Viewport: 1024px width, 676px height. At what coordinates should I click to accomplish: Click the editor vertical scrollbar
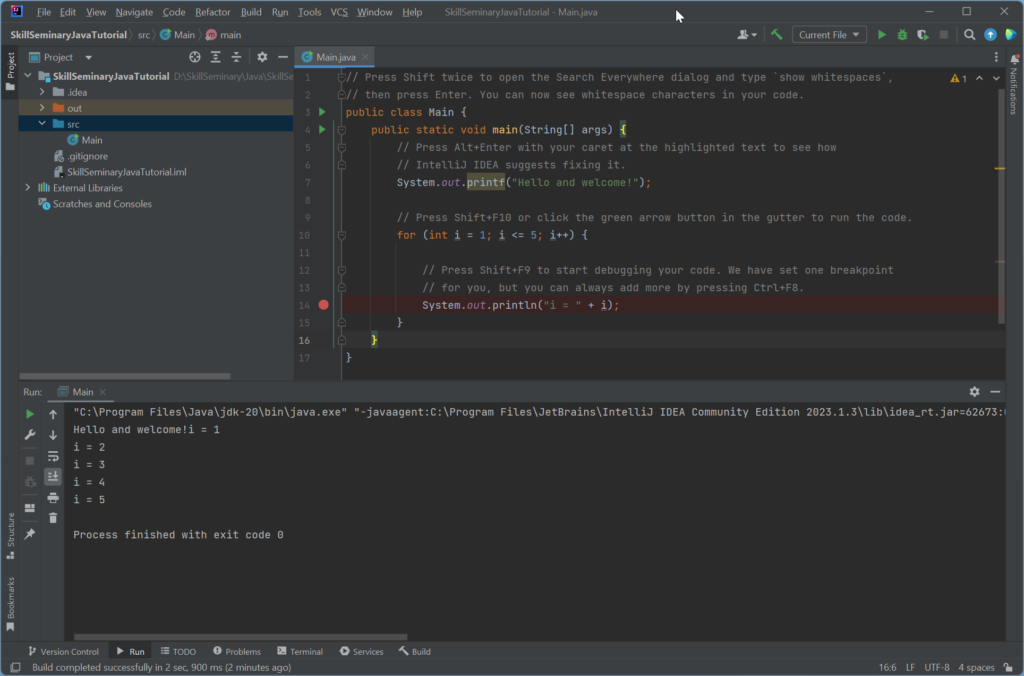[x=1001, y=206]
